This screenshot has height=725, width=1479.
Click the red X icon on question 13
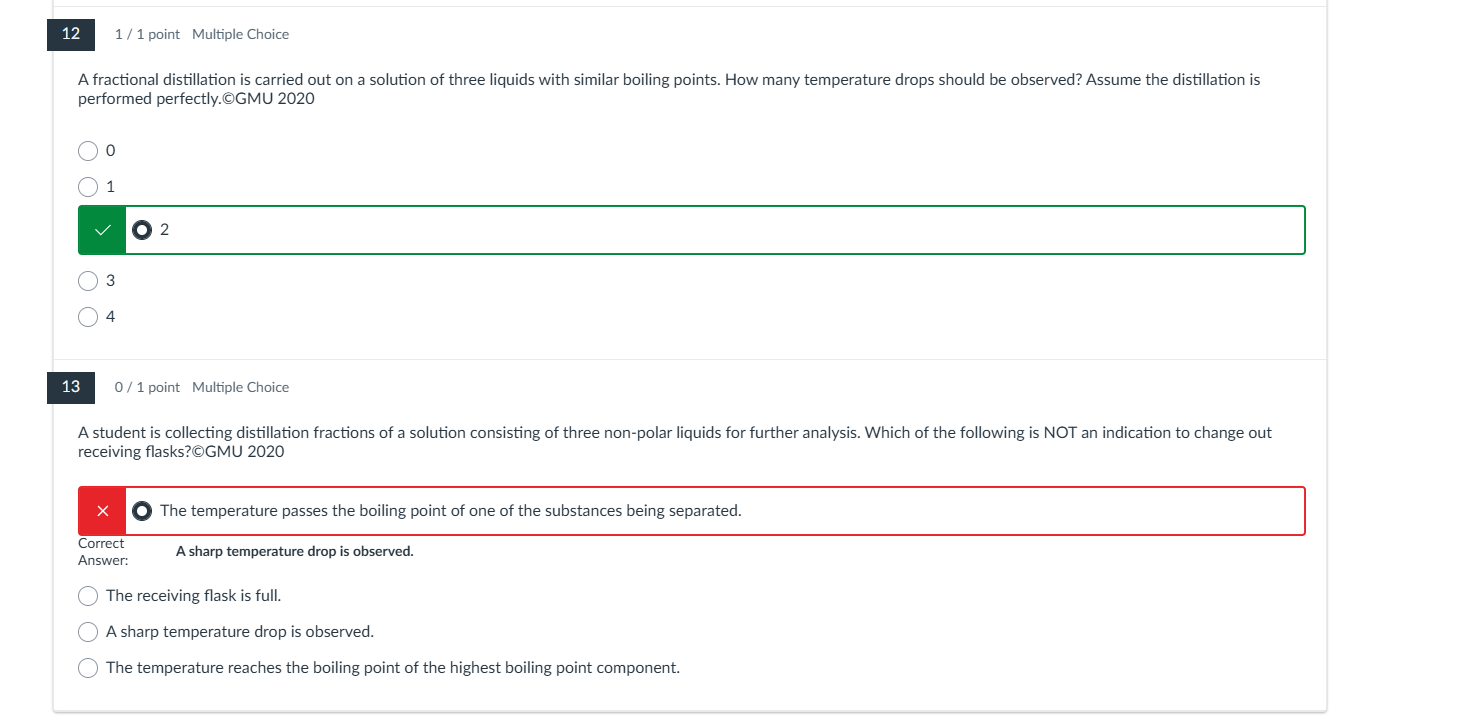point(102,511)
